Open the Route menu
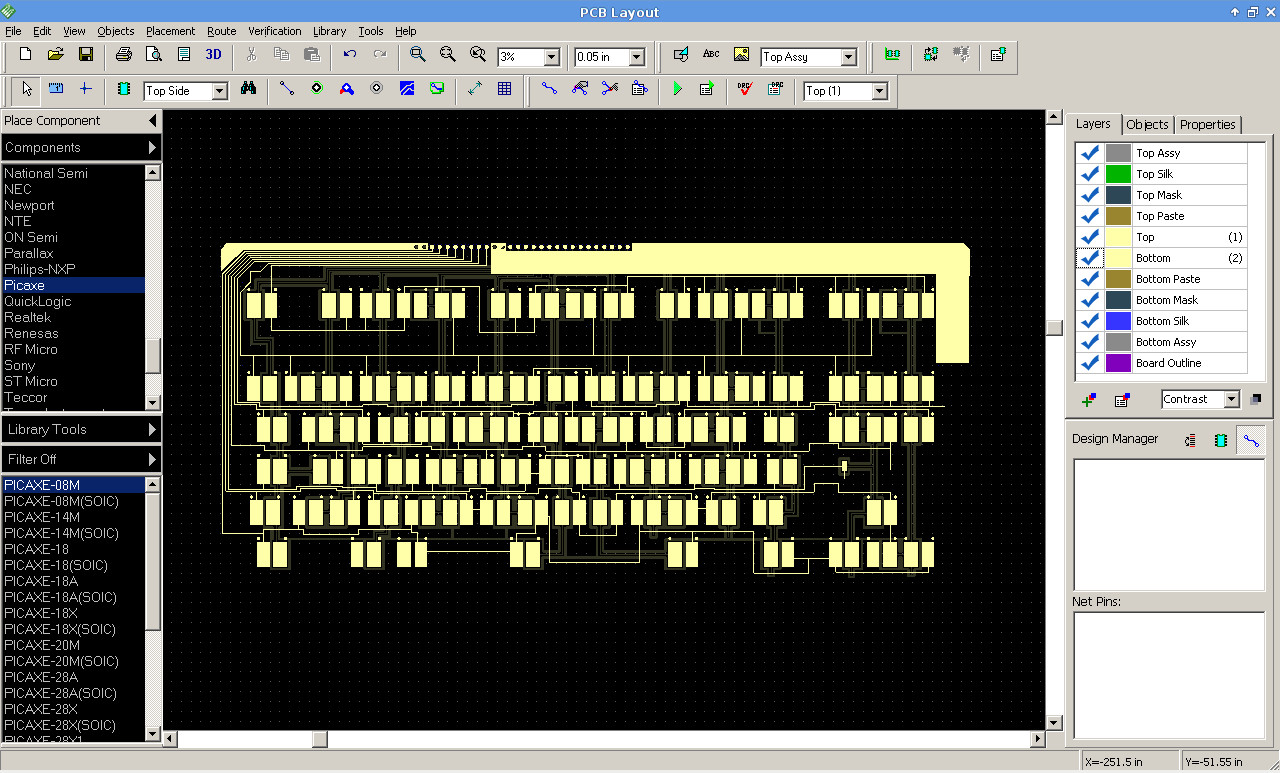Screen dimensions: 1280x773 coord(221,30)
